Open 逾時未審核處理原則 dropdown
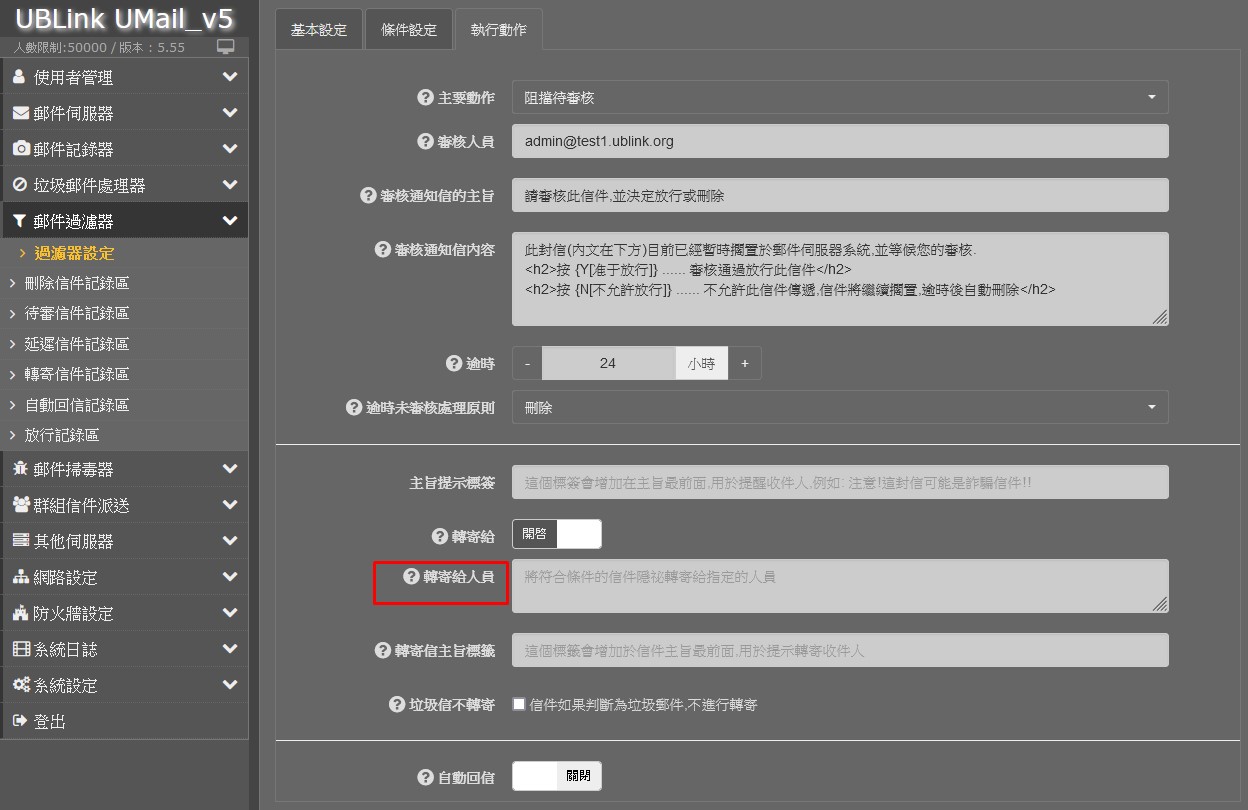 click(839, 408)
